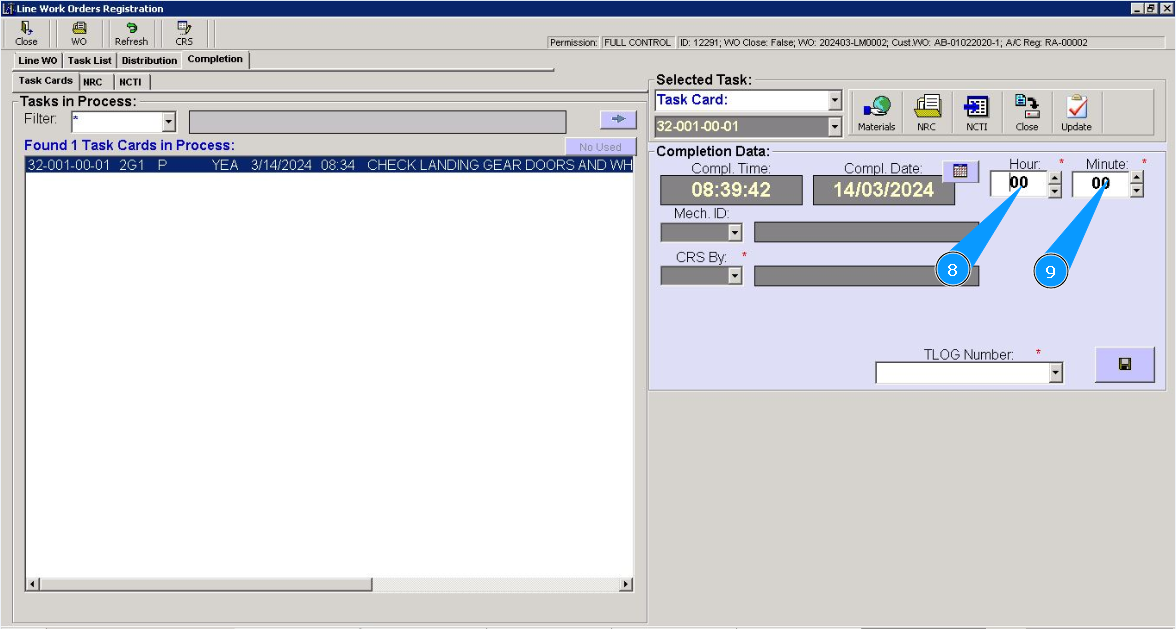Click the CRS By name field
1176x629 pixels.
coord(866,276)
